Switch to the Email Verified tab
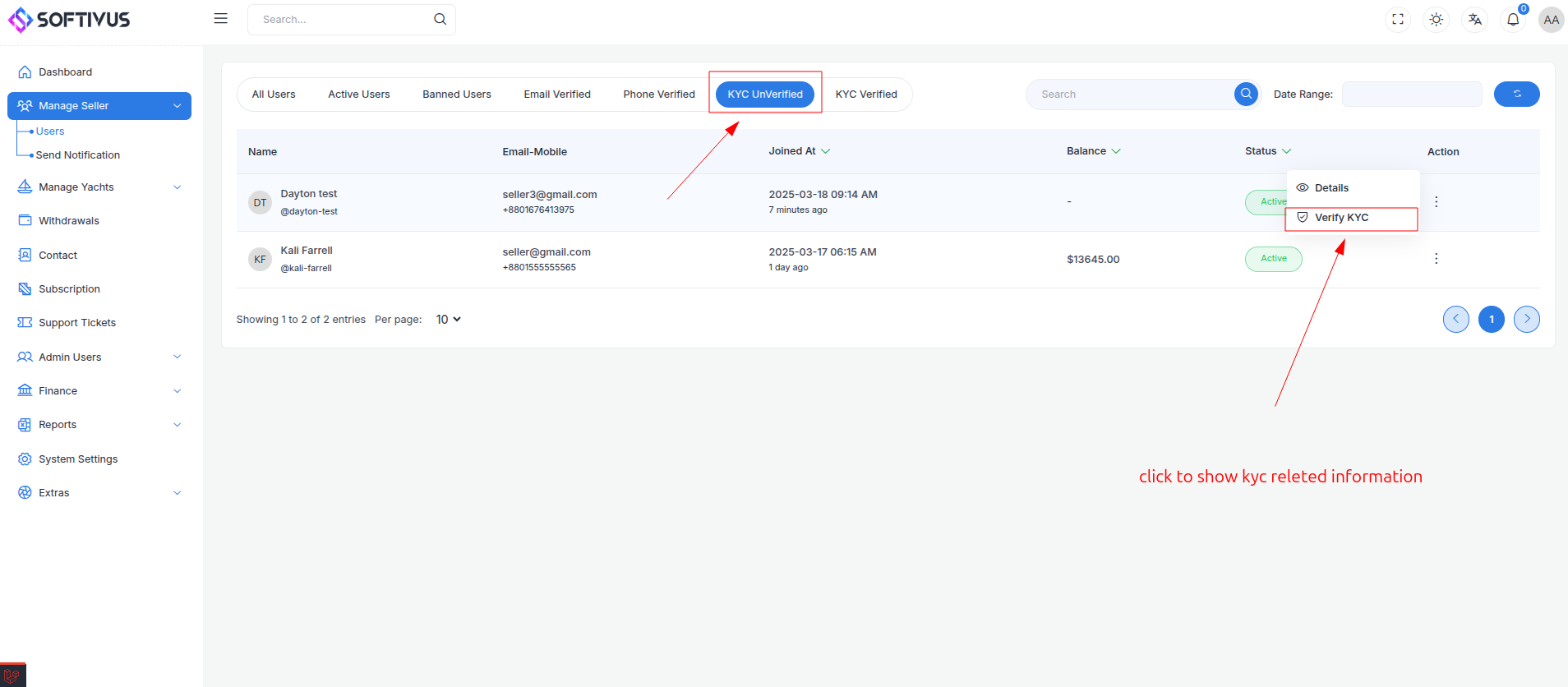The height and width of the screenshot is (687, 1568). [557, 94]
